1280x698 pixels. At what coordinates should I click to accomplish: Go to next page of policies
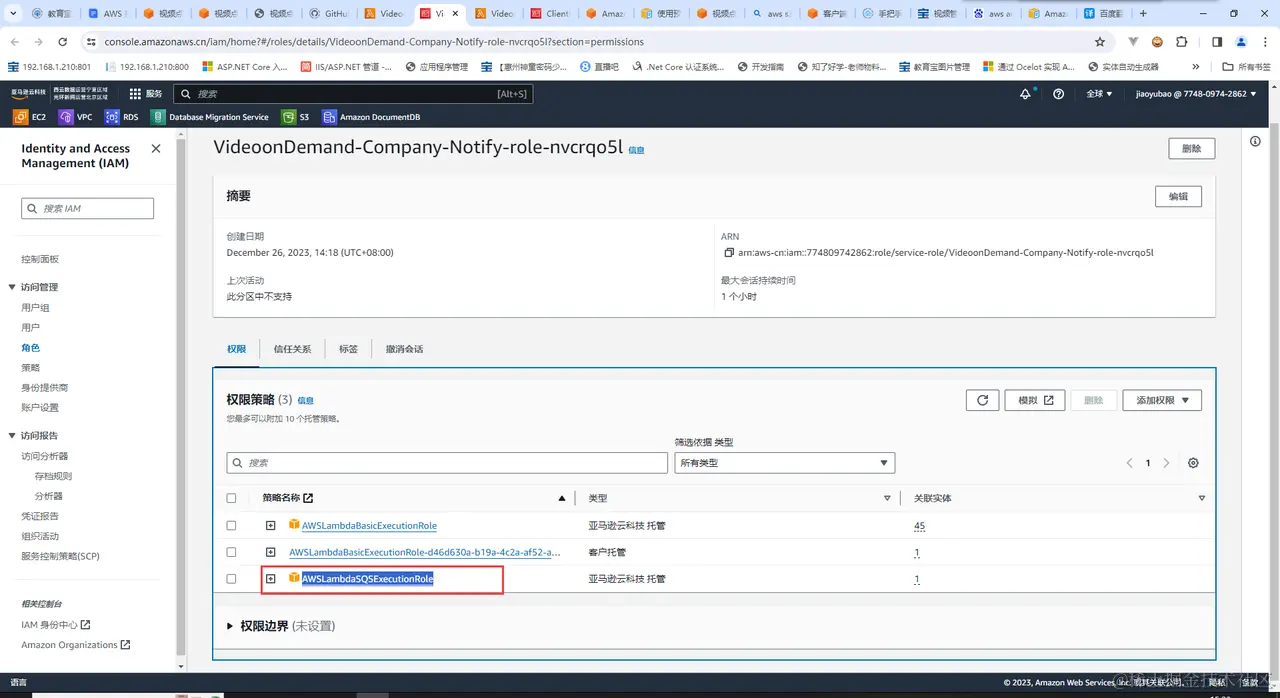click(1166, 463)
